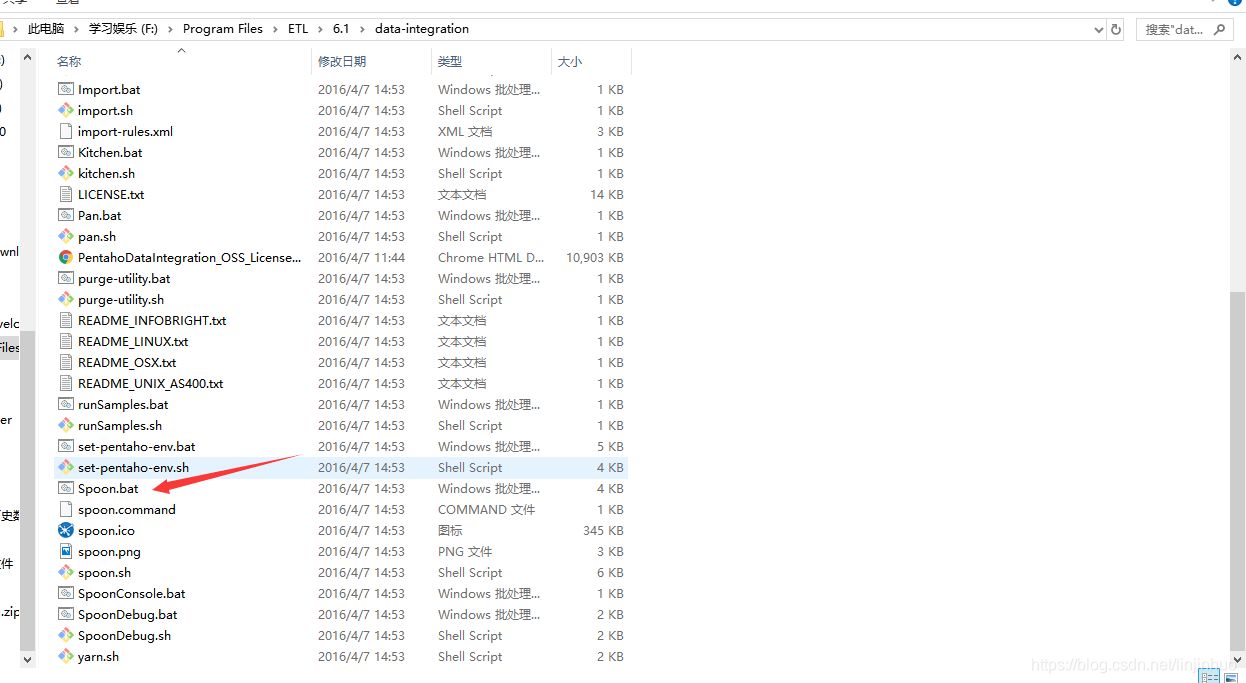The width and height of the screenshot is (1246, 683).
Task: Refresh the current folder view
Action: tap(1116, 30)
